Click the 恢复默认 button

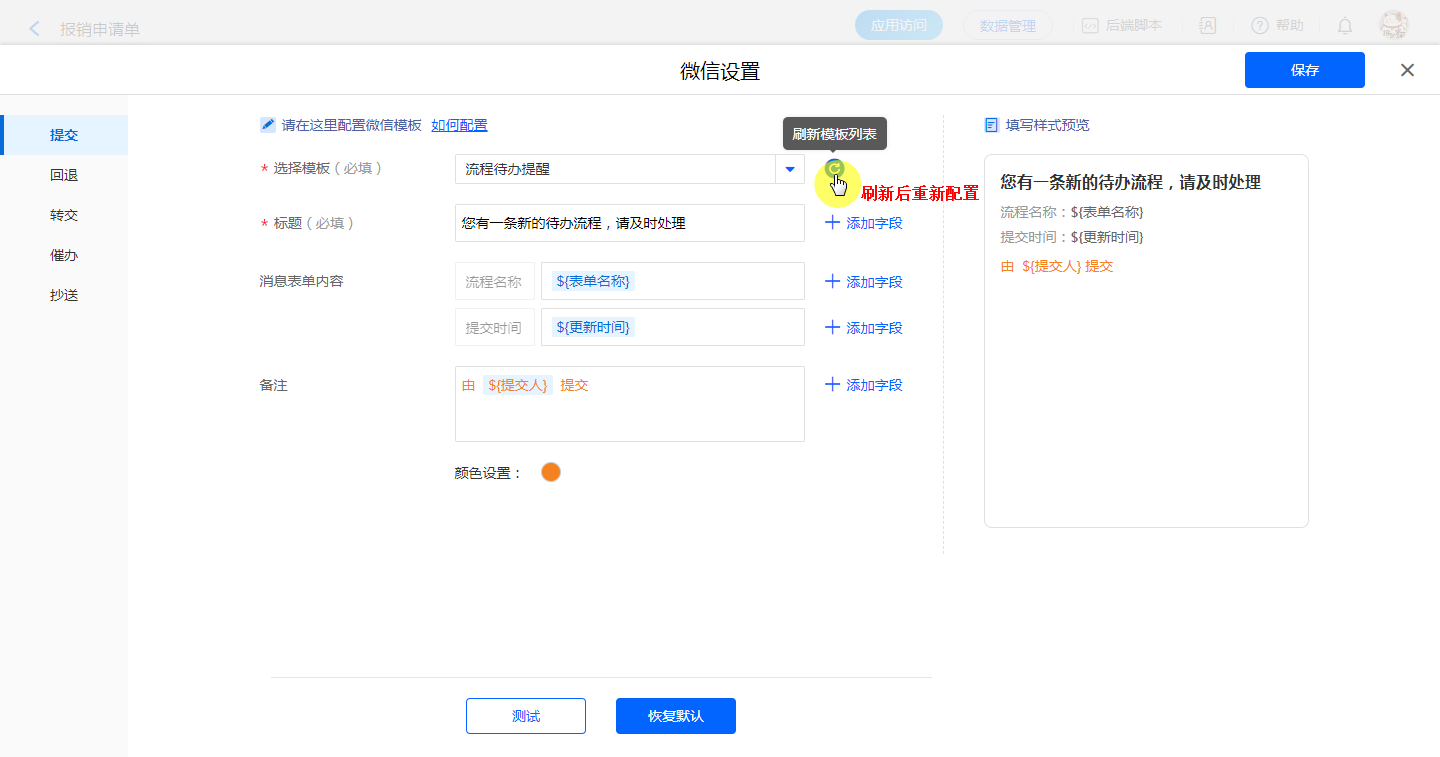point(676,716)
